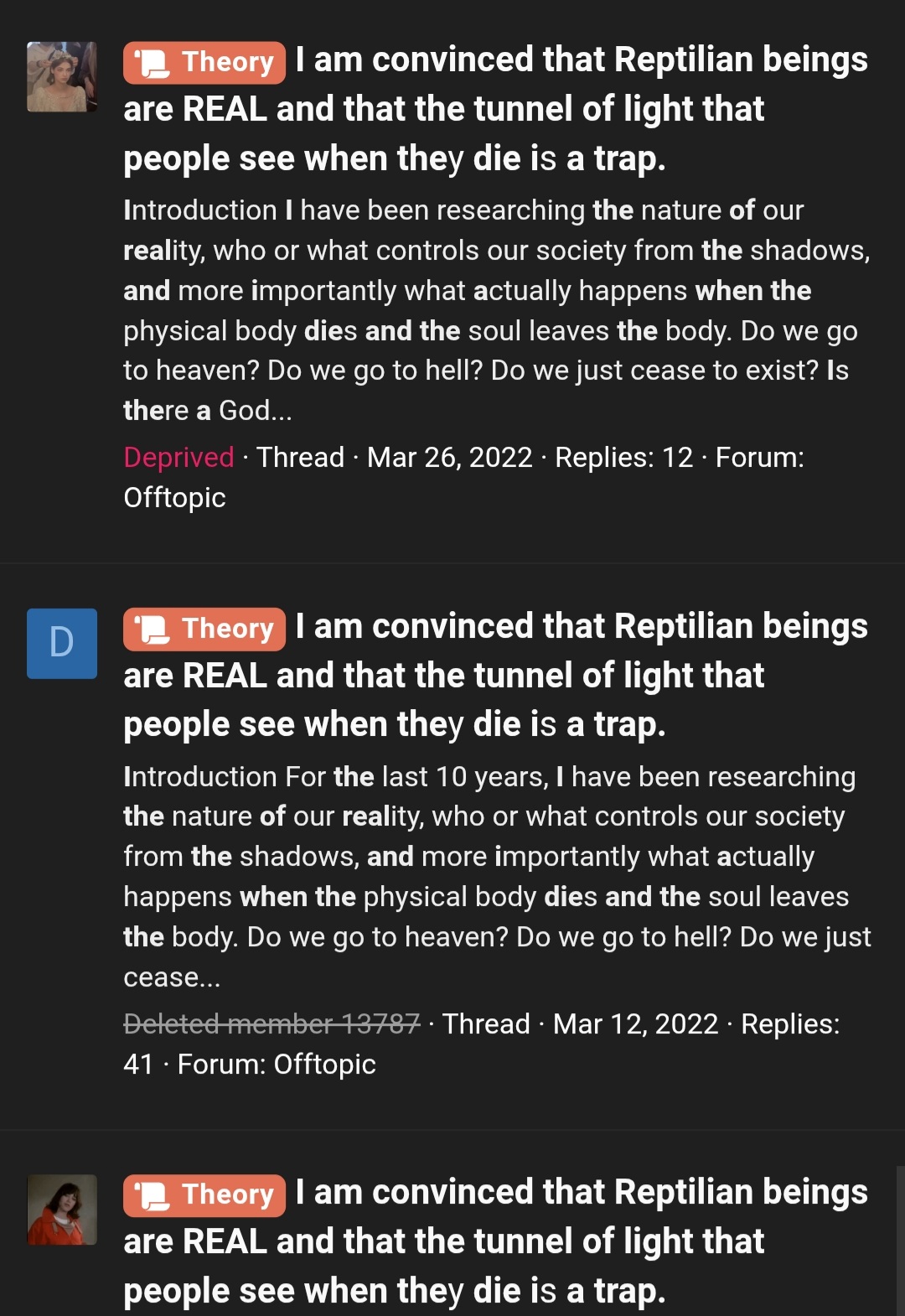Visit the Deprived user profile

(178, 458)
